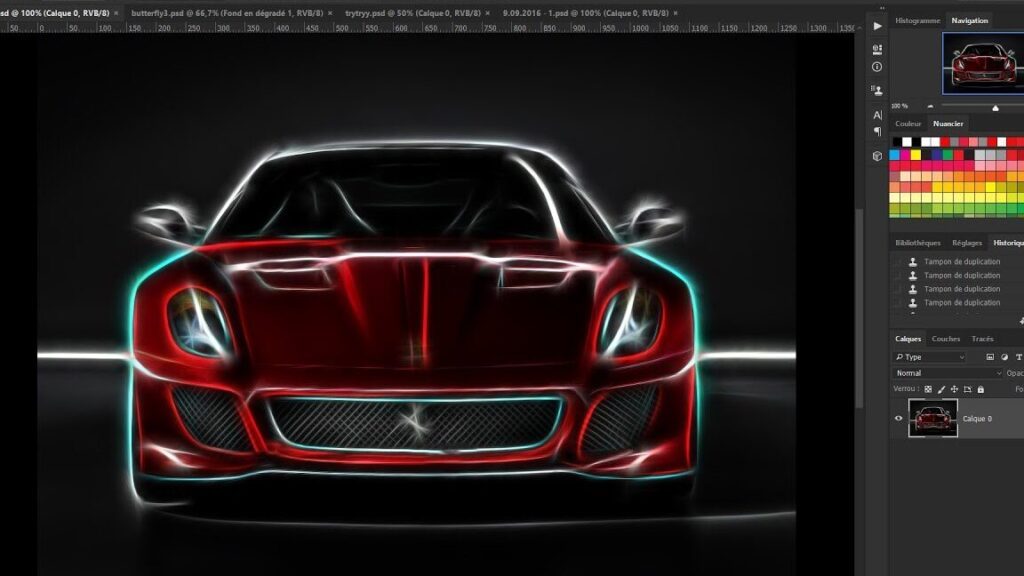The width and height of the screenshot is (1024, 576).
Task: Switch to the Calques tab
Action: pyautogui.click(x=908, y=339)
